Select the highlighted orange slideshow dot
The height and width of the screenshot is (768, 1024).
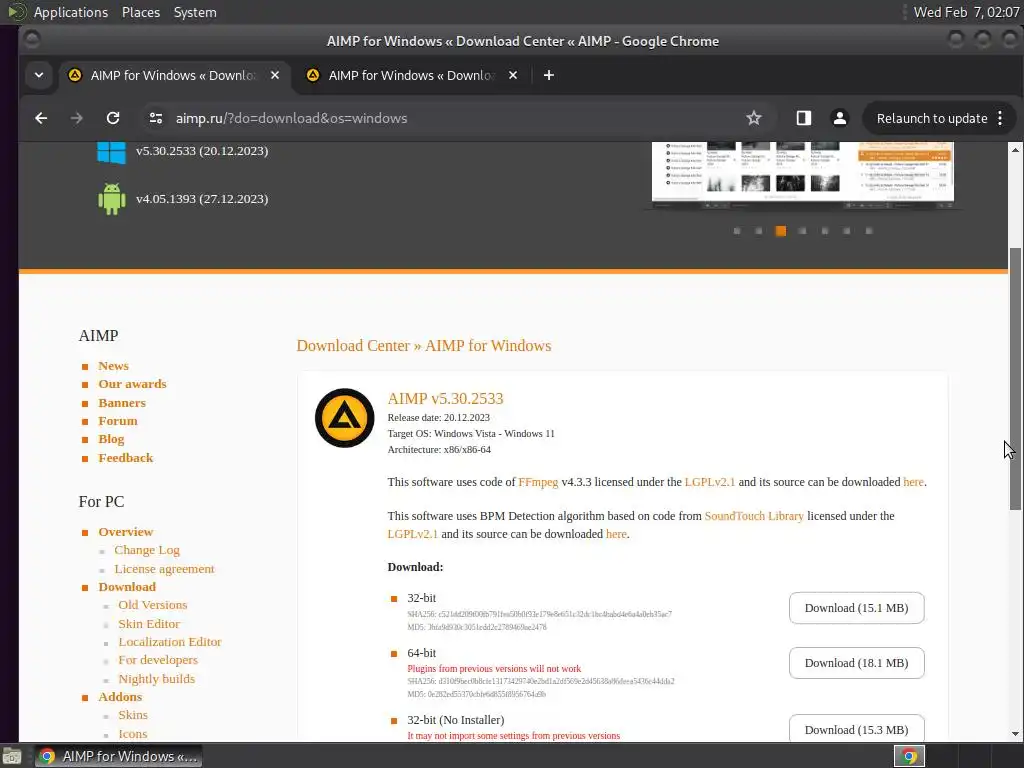pos(780,231)
